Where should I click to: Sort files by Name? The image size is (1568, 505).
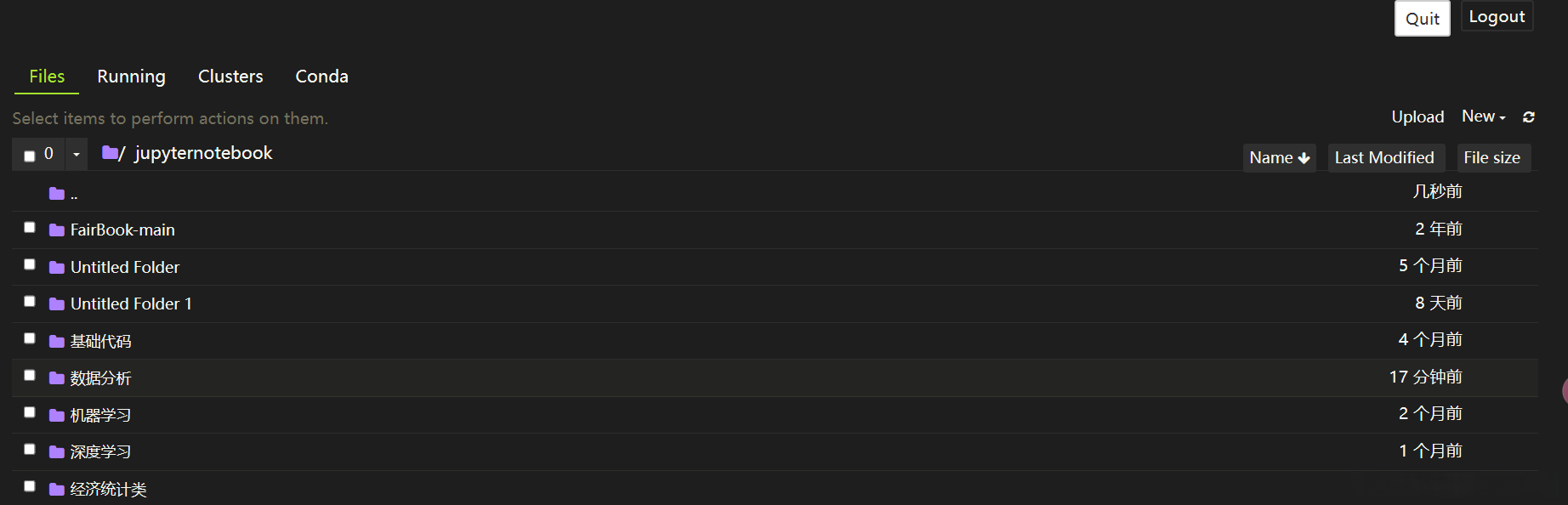(x=1279, y=158)
